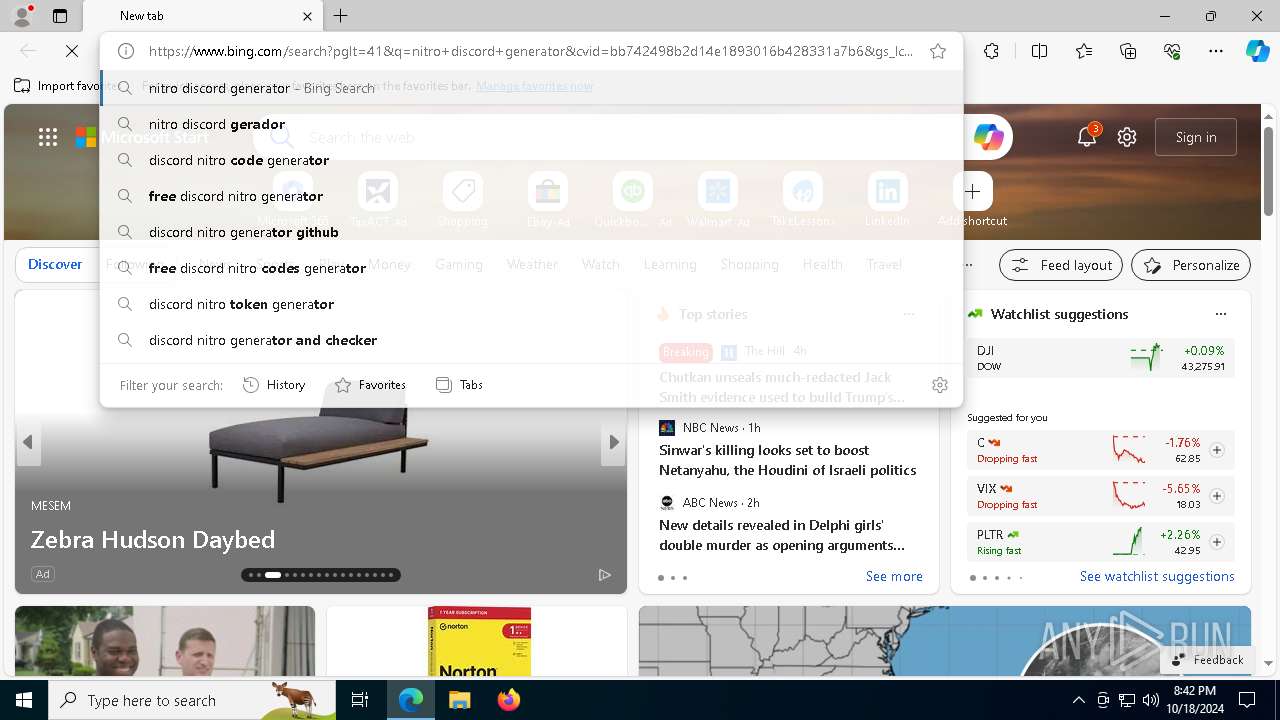Click the Sign in button
The width and height of the screenshot is (1280, 720).
1196,137
